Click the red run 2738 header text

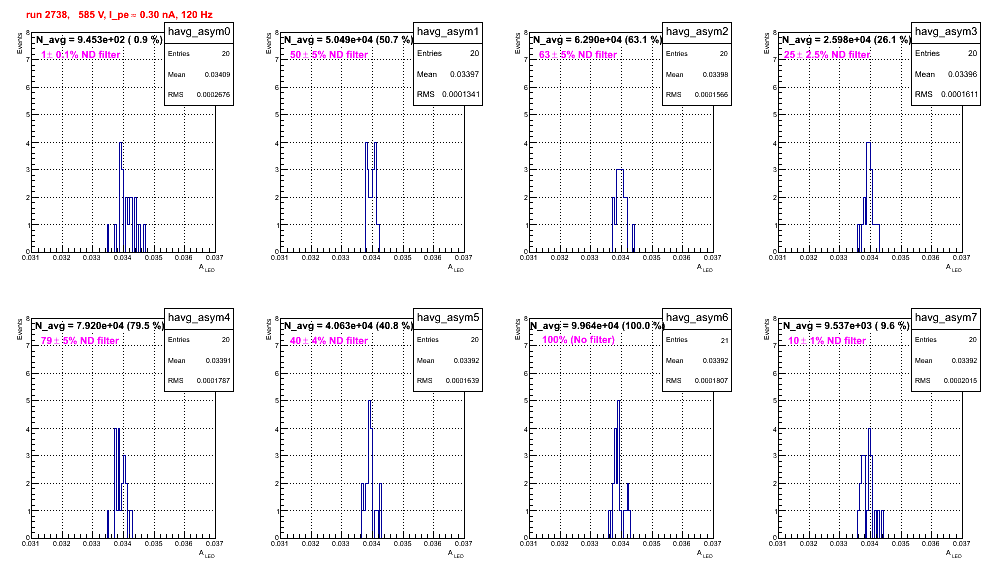pos(119,15)
